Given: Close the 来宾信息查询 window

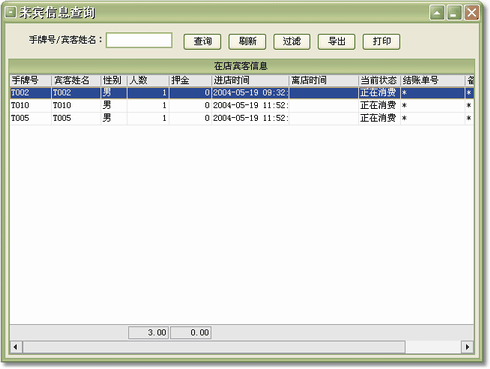Looking at the screenshot, I should (x=472, y=13).
